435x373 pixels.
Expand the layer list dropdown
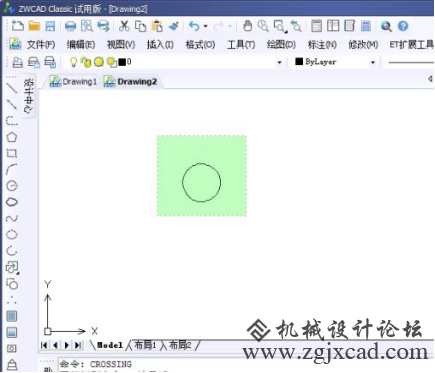[x=279, y=62]
